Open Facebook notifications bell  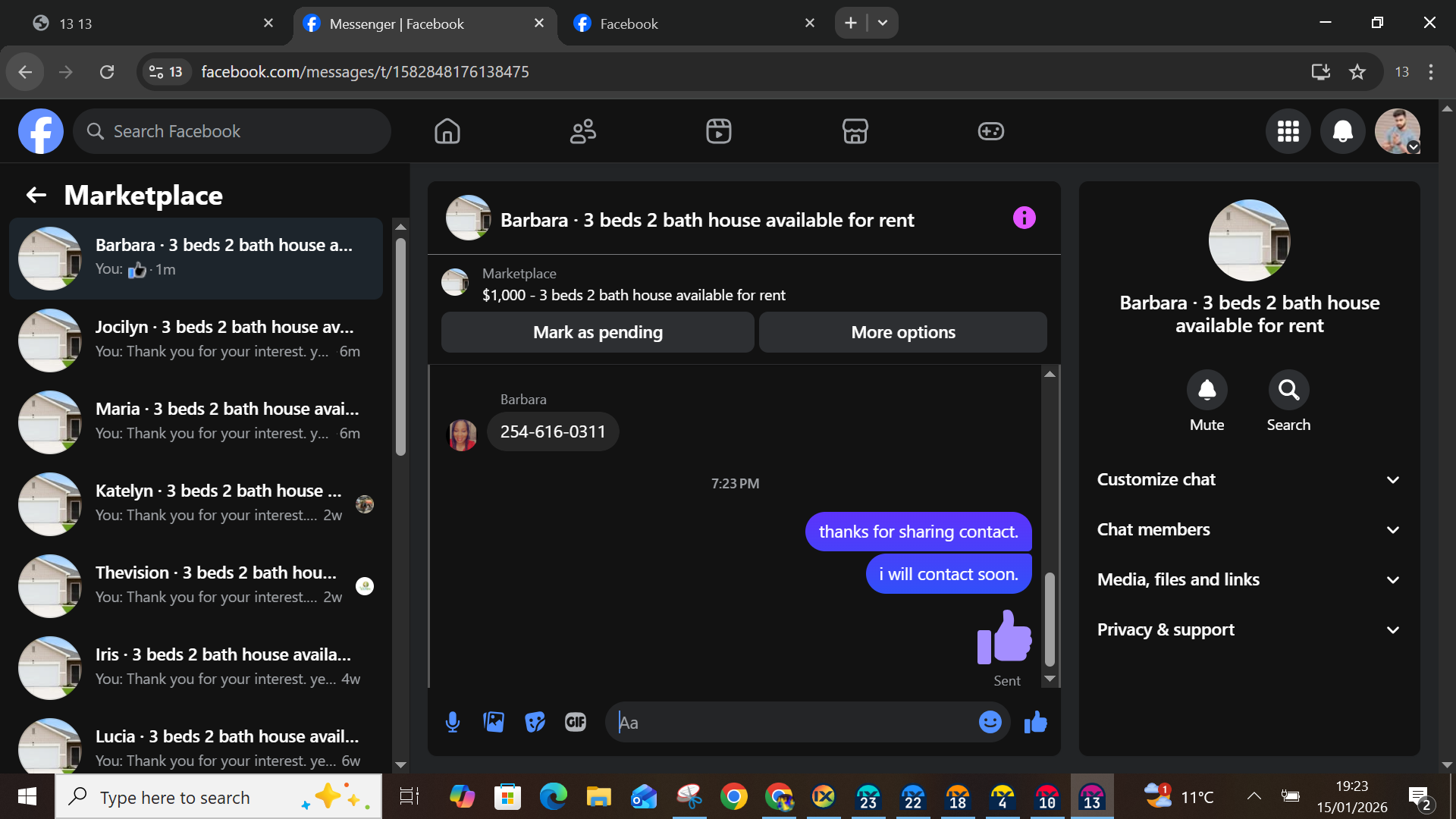1342,131
